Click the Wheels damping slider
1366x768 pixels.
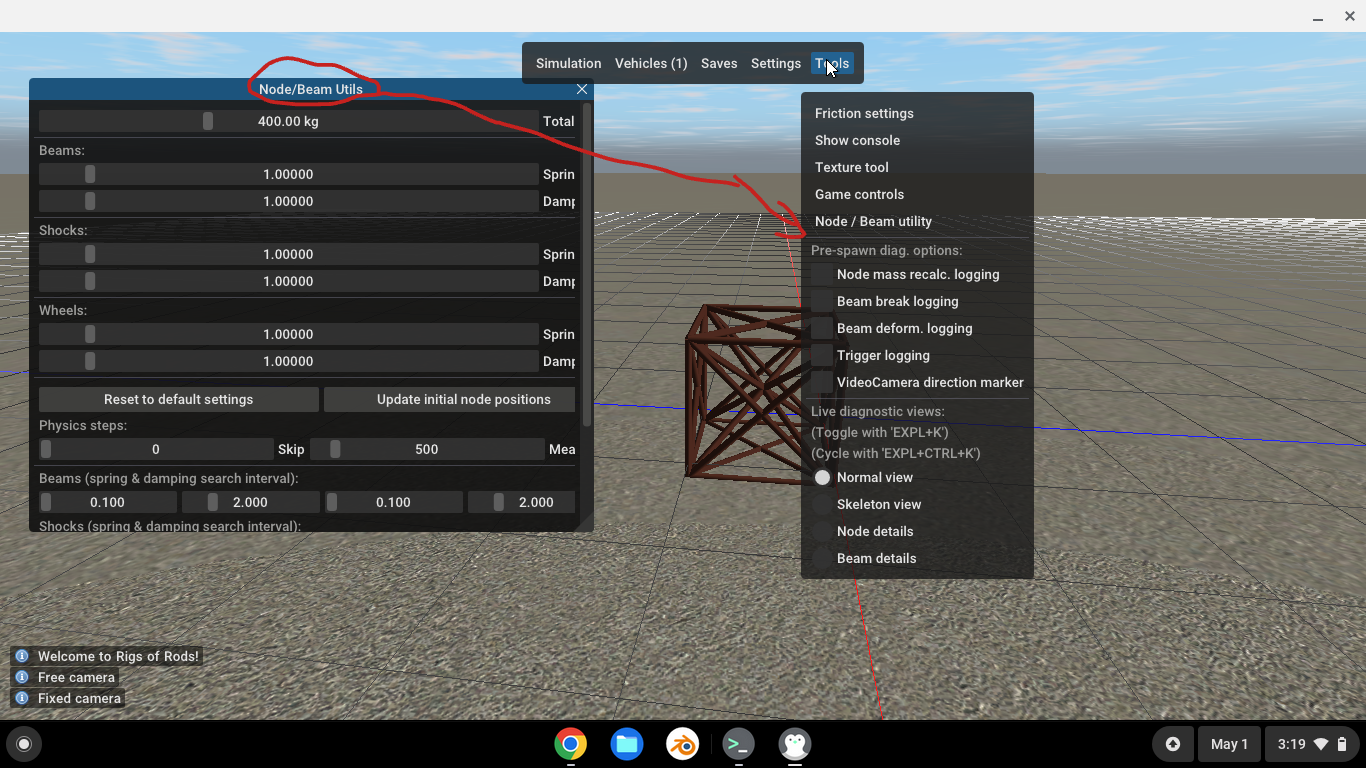289,361
